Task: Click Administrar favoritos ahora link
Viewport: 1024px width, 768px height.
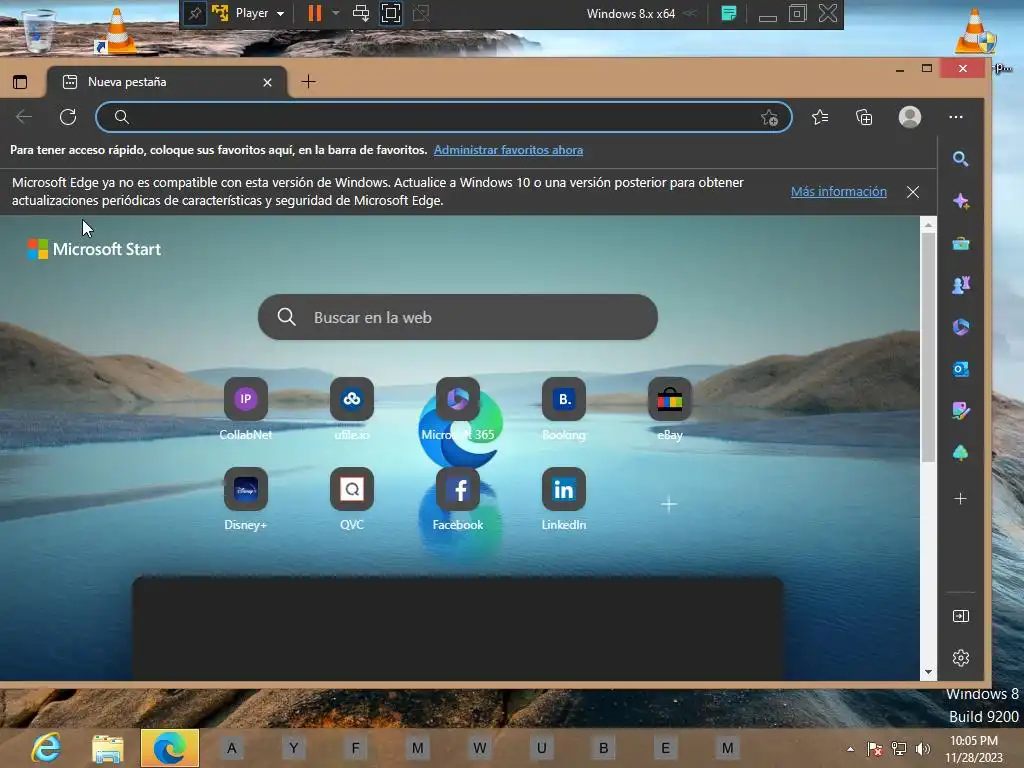Action: tap(508, 150)
